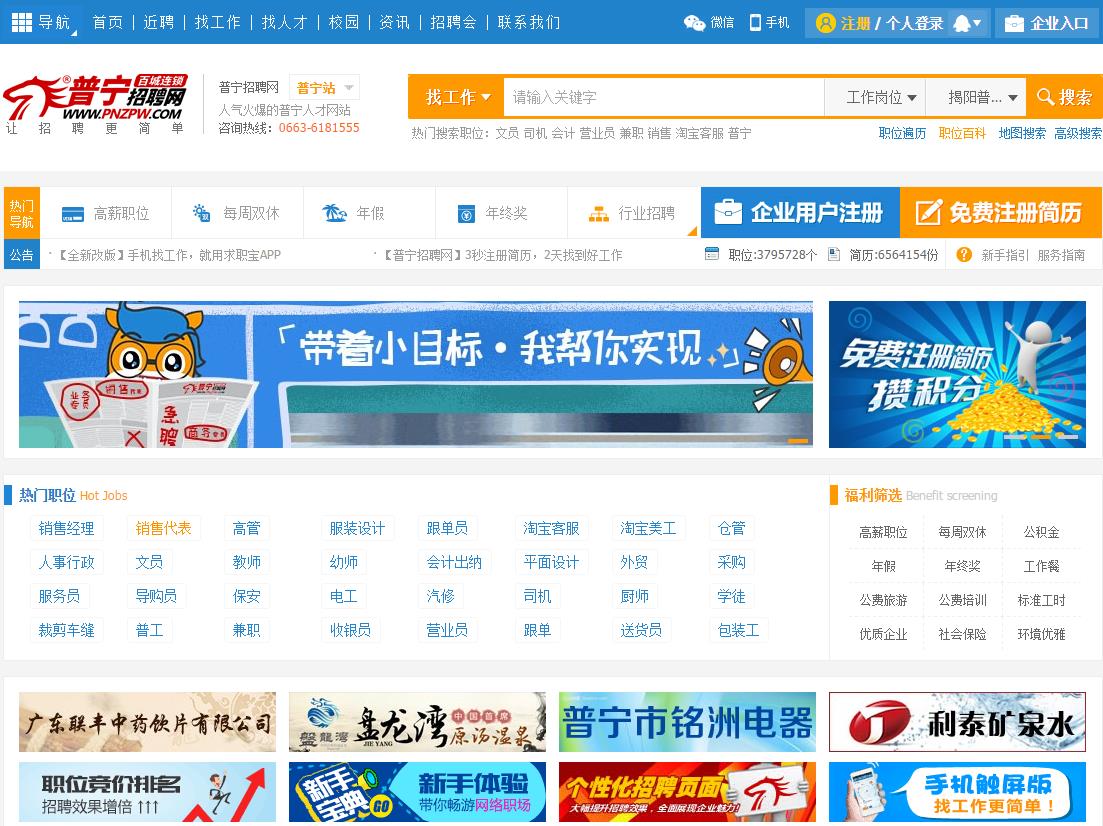Open 资讯 in top navigation
Screen dimensions: 1103x826
pos(394,23)
